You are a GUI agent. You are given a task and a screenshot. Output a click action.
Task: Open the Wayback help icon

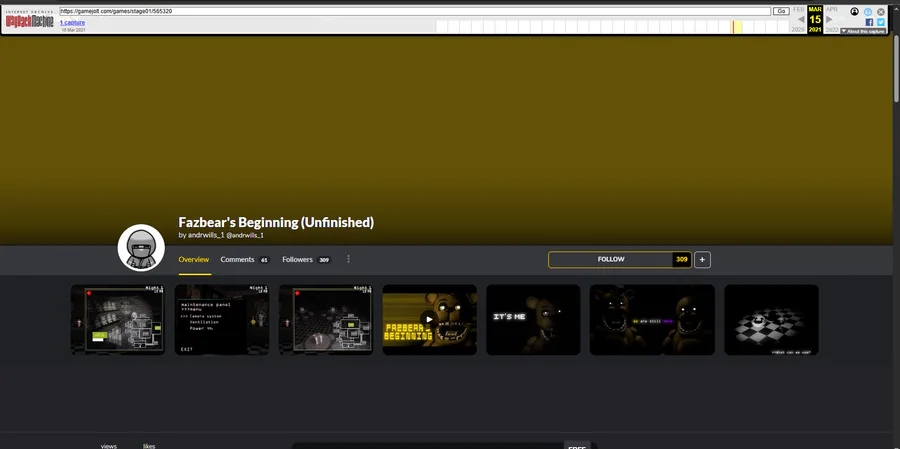[868, 11]
